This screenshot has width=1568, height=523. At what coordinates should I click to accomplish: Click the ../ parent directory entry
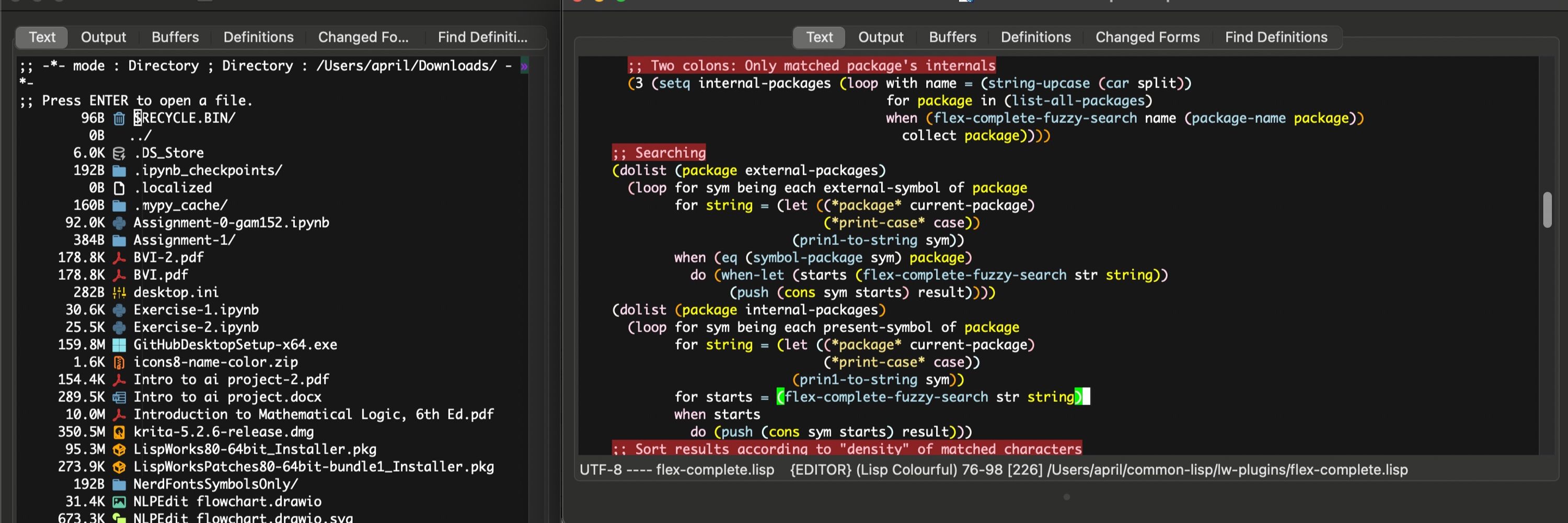(141, 135)
